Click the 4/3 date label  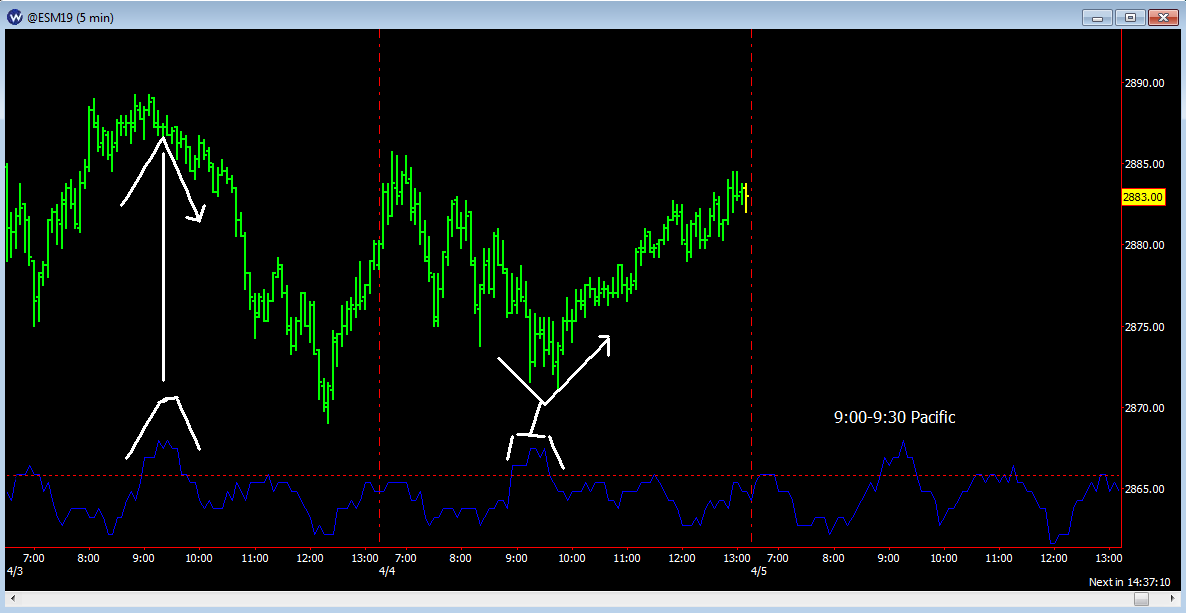point(14,570)
